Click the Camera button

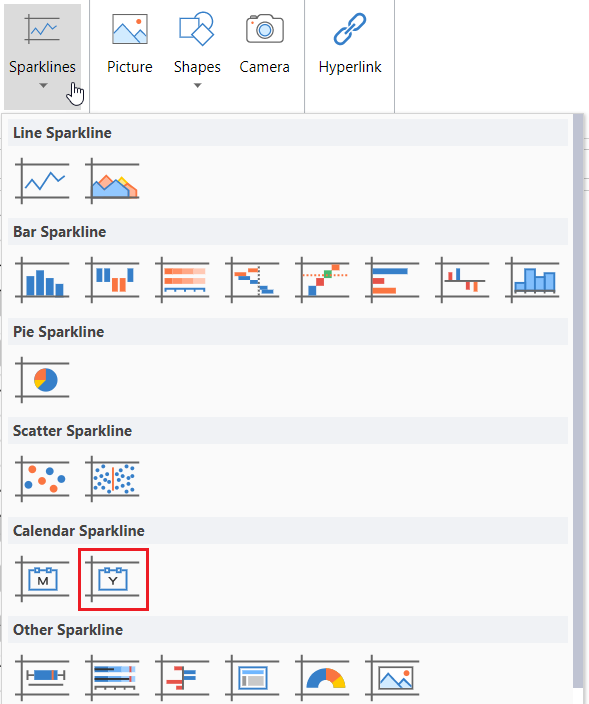pos(264,44)
